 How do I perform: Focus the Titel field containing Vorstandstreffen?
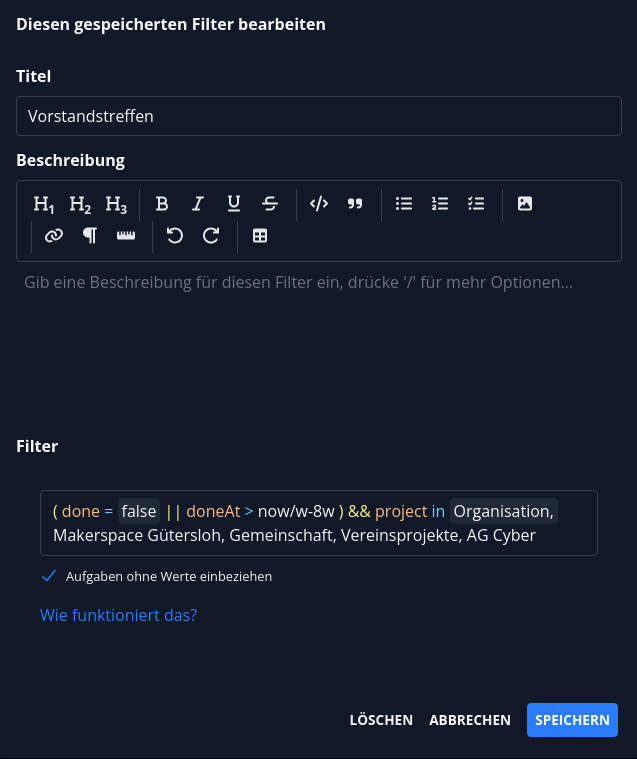pyautogui.click(x=319, y=116)
